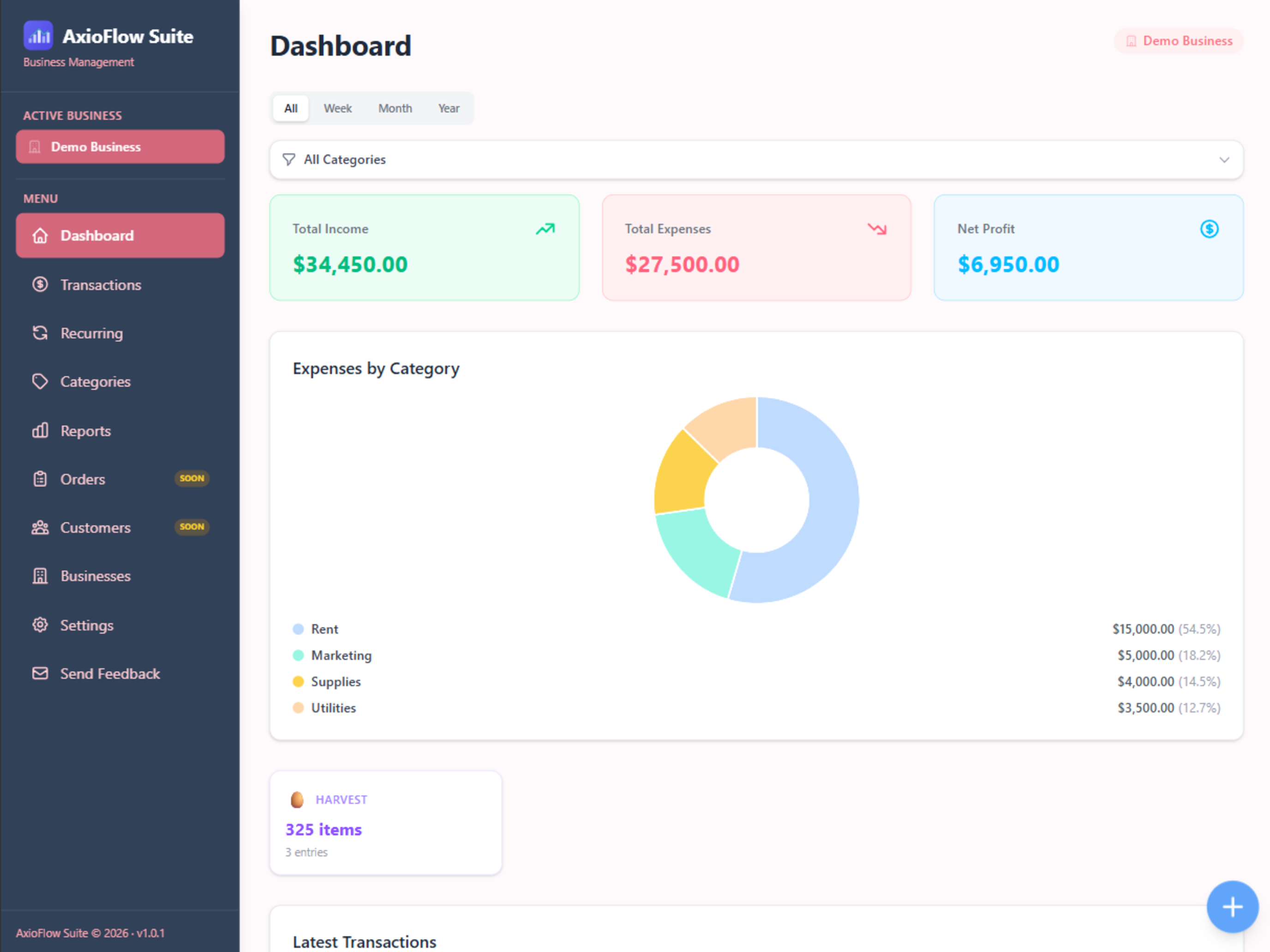Click the filter funnel icon
Screen dimensions: 1270x952
tap(289, 160)
